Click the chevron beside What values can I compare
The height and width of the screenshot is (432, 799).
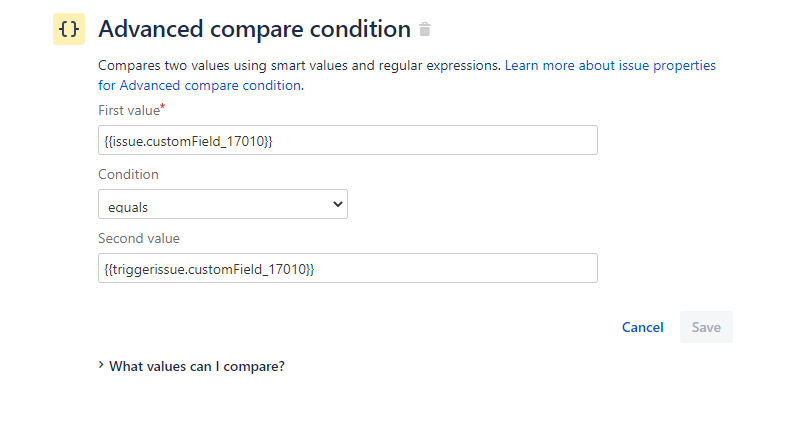pyautogui.click(x=101, y=365)
